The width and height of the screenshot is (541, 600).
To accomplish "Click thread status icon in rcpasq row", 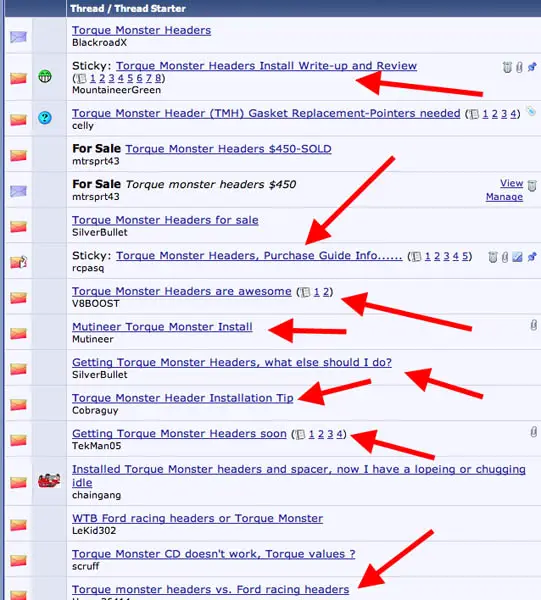I will click(x=18, y=262).
